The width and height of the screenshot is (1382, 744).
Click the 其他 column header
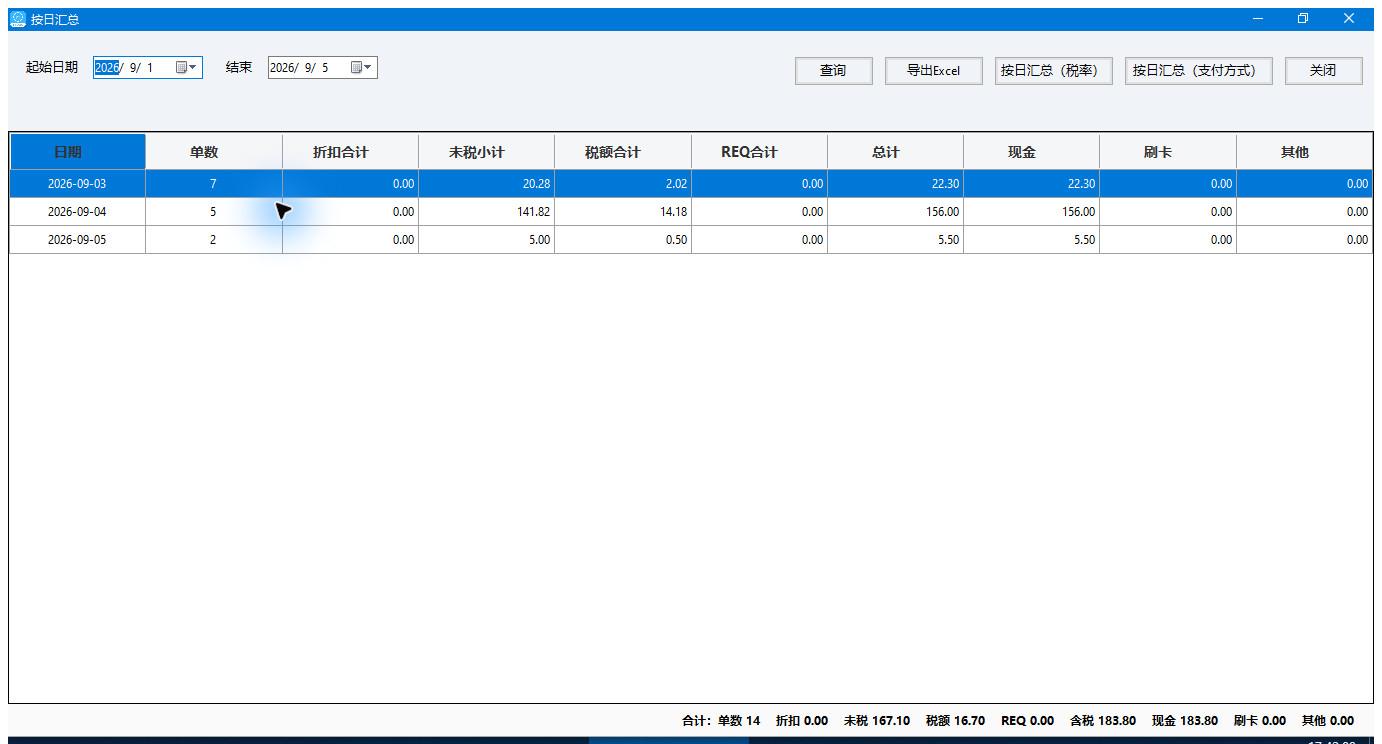(1304, 152)
